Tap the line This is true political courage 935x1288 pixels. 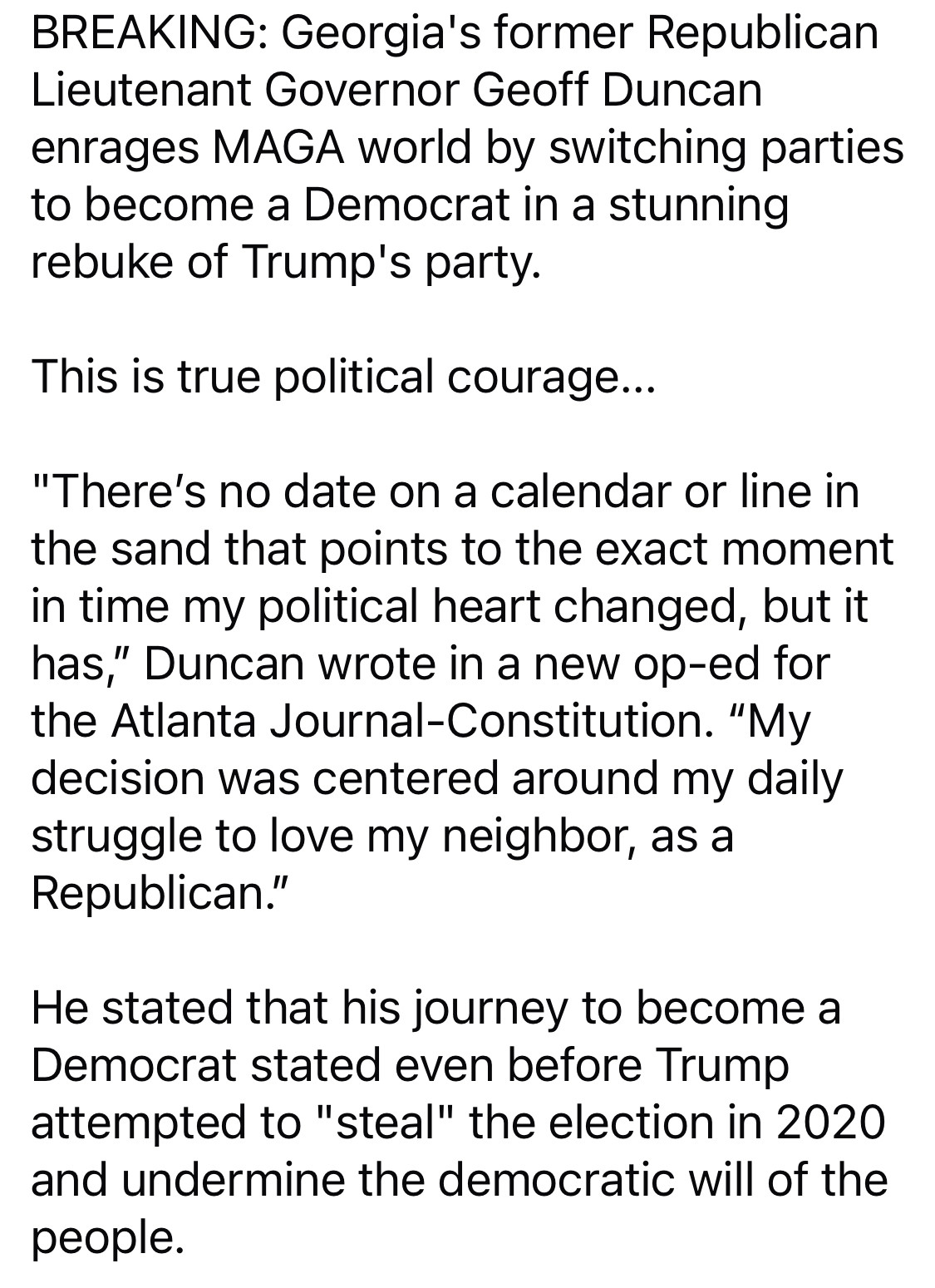(343, 378)
